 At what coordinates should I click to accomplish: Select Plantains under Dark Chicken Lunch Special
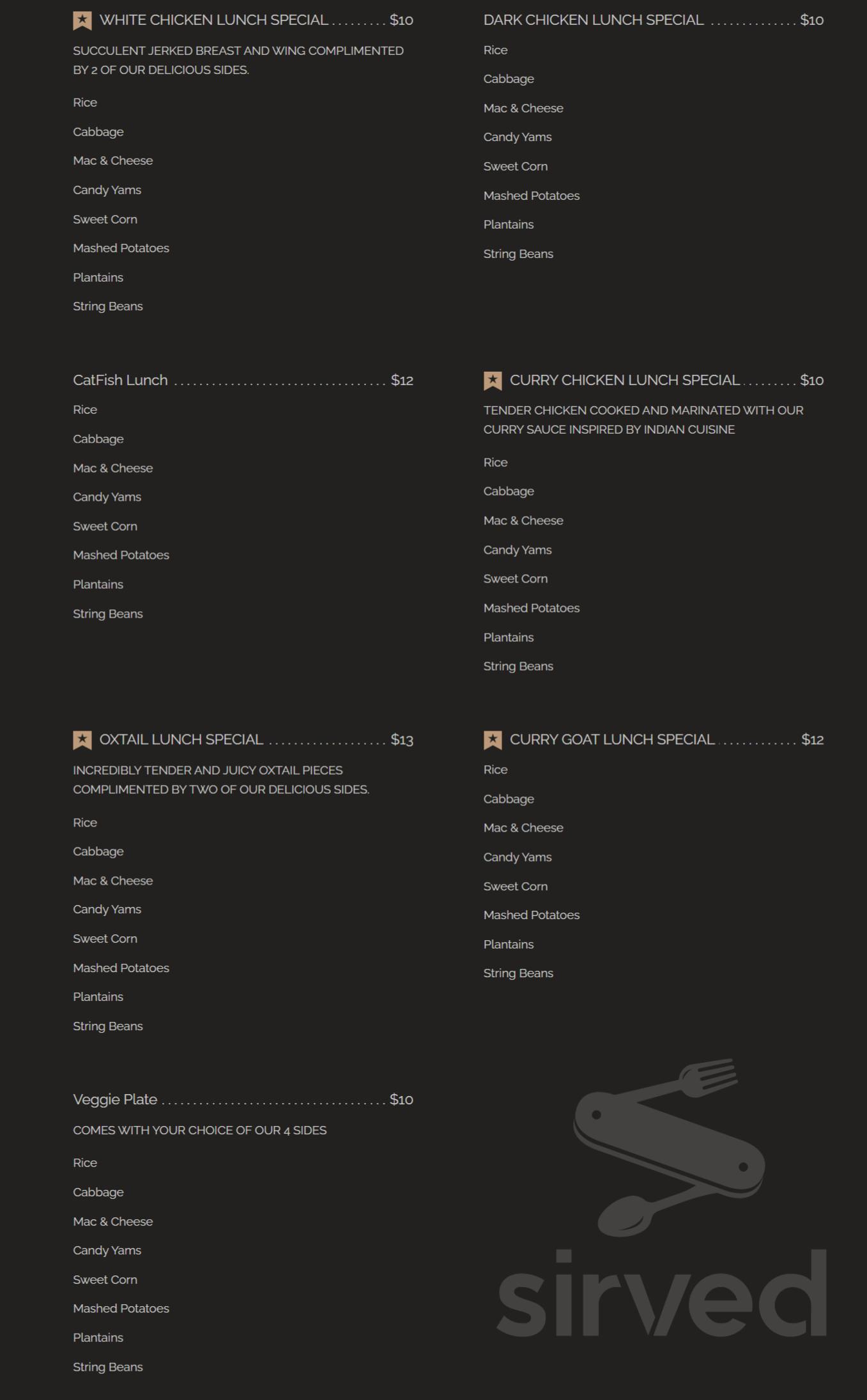(x=509, y=225)
